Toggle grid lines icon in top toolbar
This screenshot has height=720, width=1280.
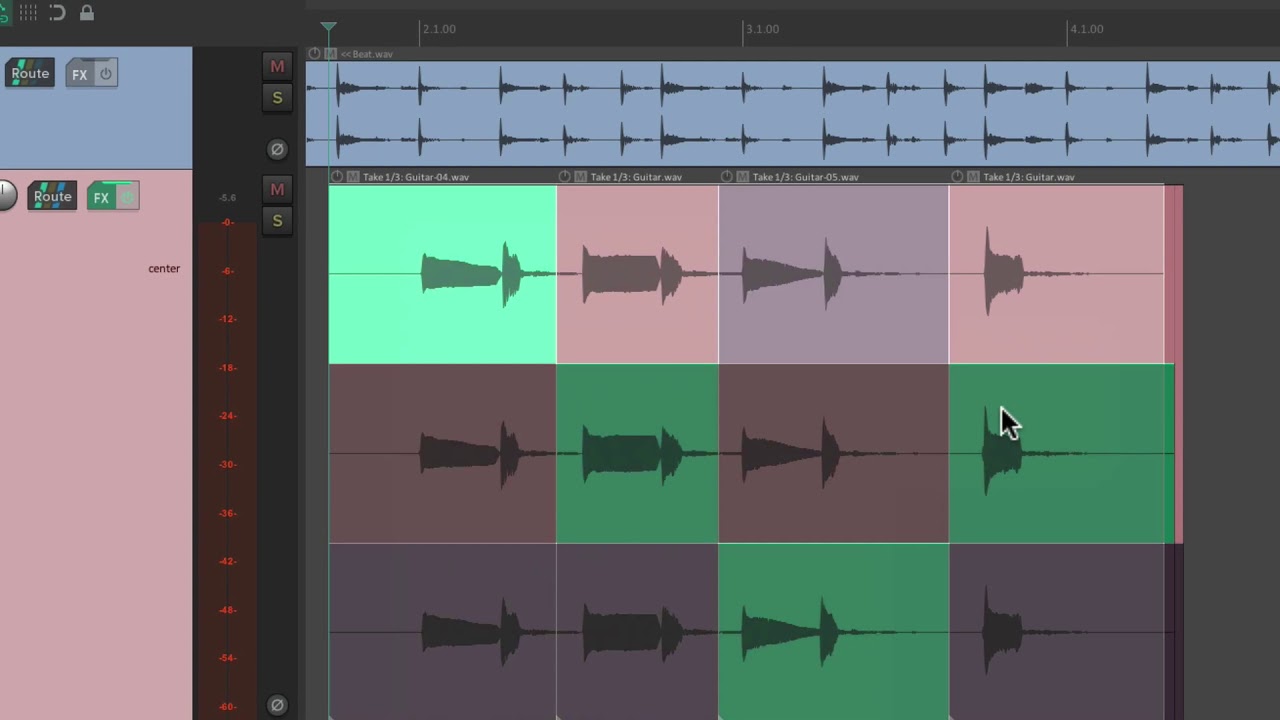click(x=28, y=13)
